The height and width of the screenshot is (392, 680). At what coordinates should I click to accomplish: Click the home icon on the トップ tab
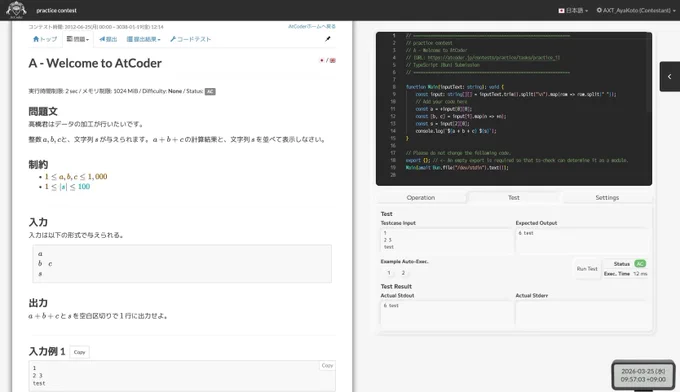[x=36, y=39]
